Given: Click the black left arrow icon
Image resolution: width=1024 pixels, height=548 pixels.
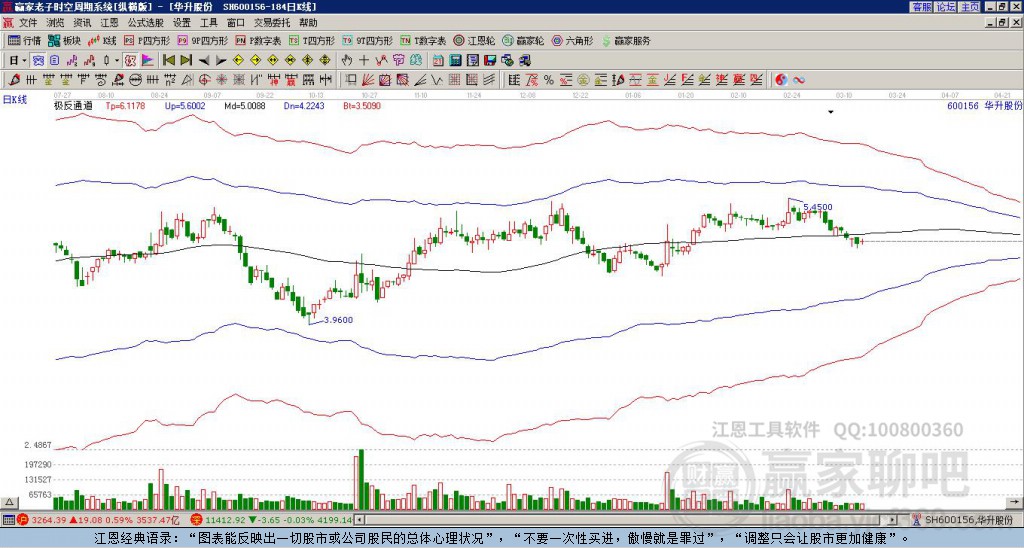Looking at the screenshot, I should (x=204, y=61).
